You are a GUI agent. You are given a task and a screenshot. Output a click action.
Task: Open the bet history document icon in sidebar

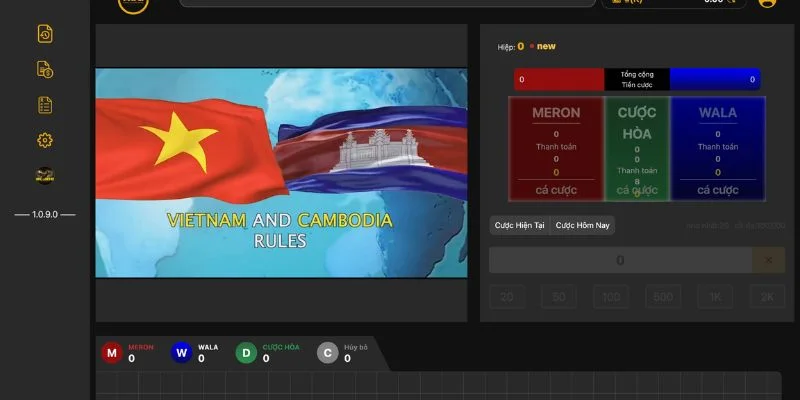(x=45, y=34)
